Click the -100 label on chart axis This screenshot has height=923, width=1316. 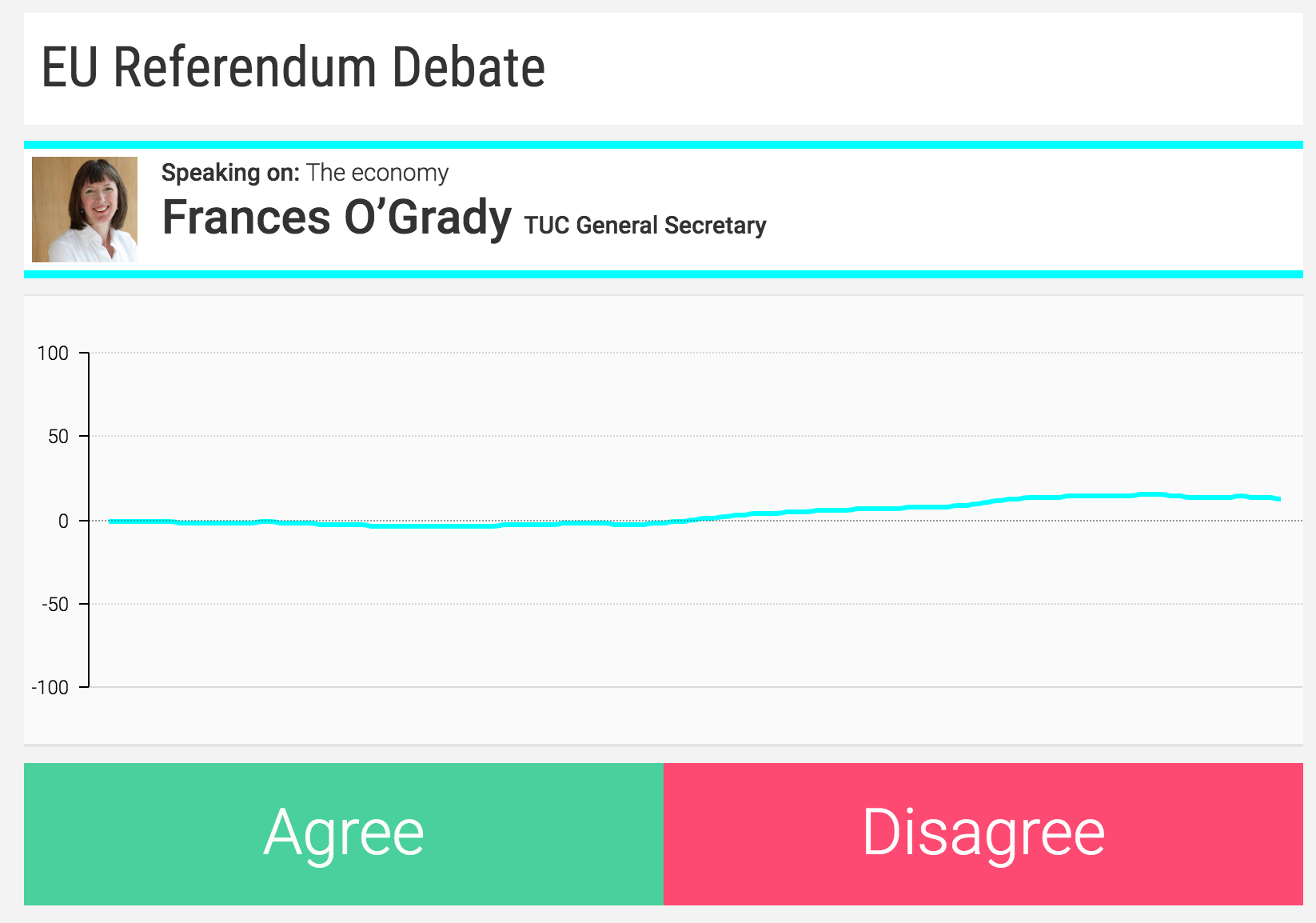[50, 688]
